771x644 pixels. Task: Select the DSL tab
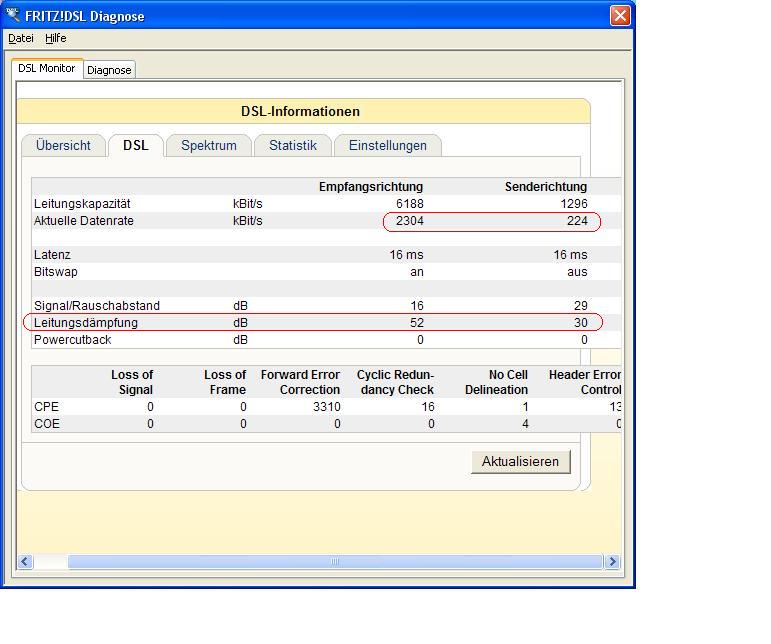pyautogui.click(x=136, y=146)
